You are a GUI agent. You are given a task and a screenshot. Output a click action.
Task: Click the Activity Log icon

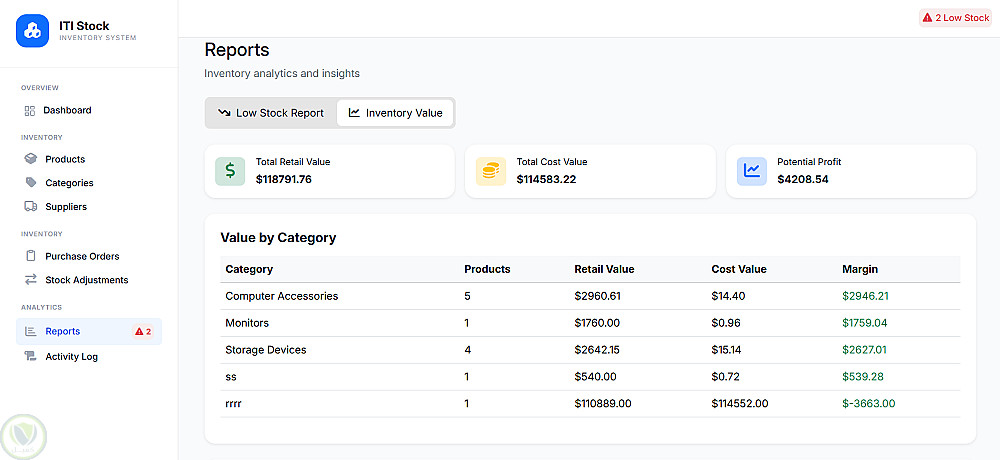pyautogui.click(x=30, y=356)
